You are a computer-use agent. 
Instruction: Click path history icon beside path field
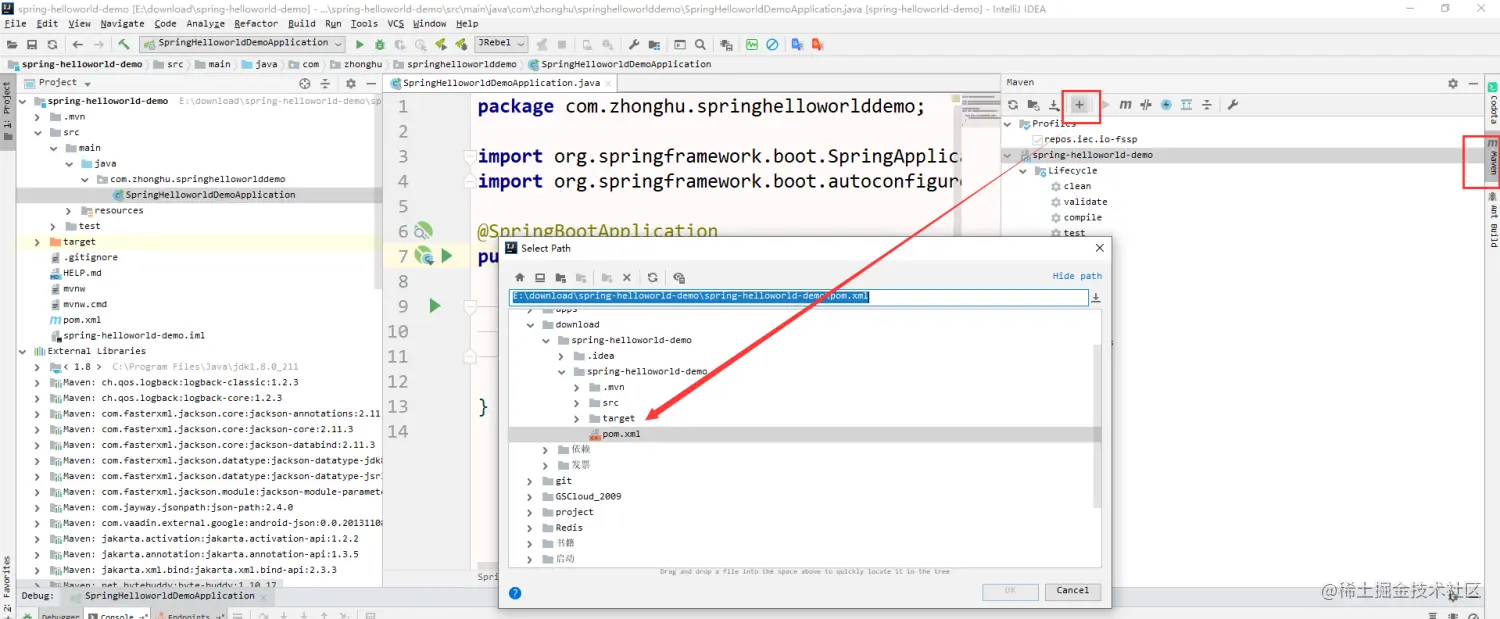[x=1096, y=298]
